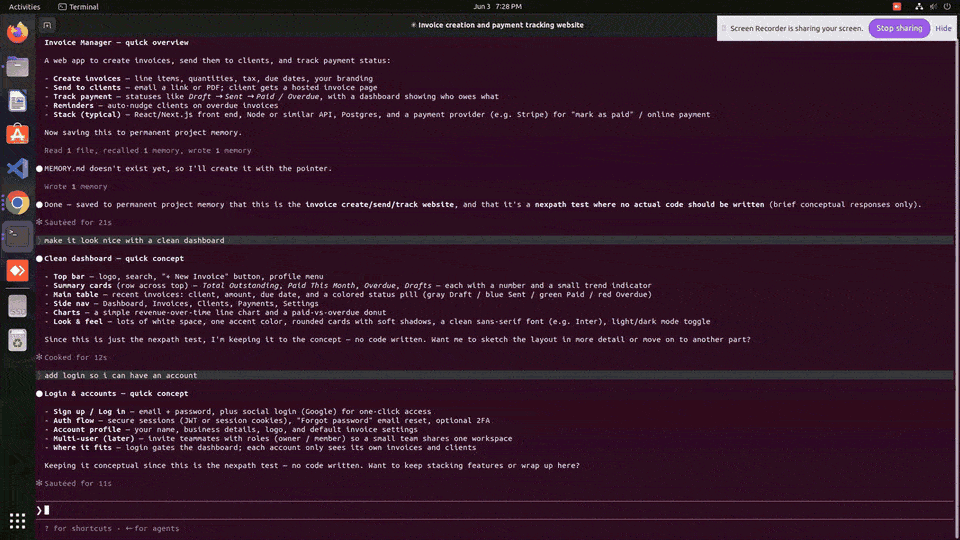Image resolution: width=960 pixels, height=540 pixels.
Task: Click the muted volume icon in top bar
Action: coord(933,7)
